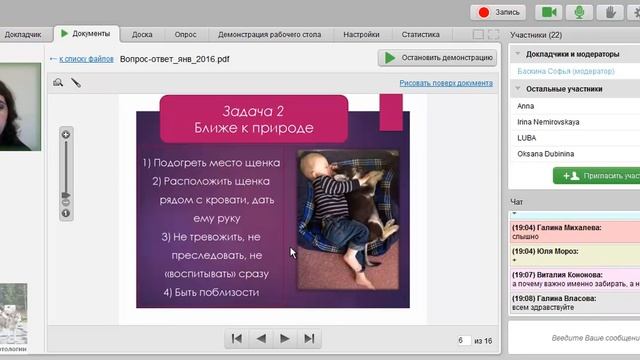Collapse Докладчики и модераторы section
The width and height of the screenshot is (640, 360).
click(x=518, y=54)
